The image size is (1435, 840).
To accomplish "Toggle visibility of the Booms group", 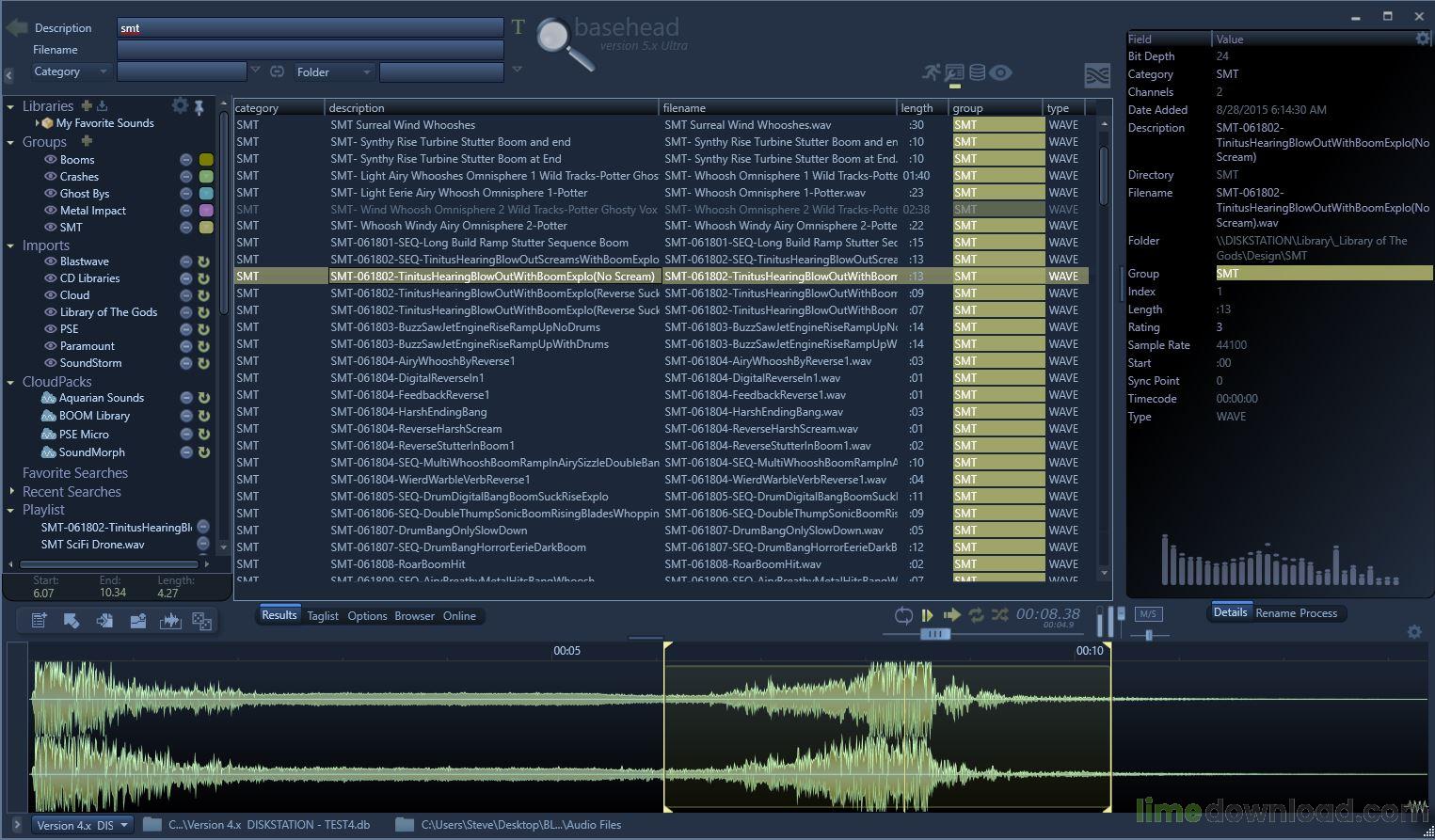I will (x=51, y=160).
